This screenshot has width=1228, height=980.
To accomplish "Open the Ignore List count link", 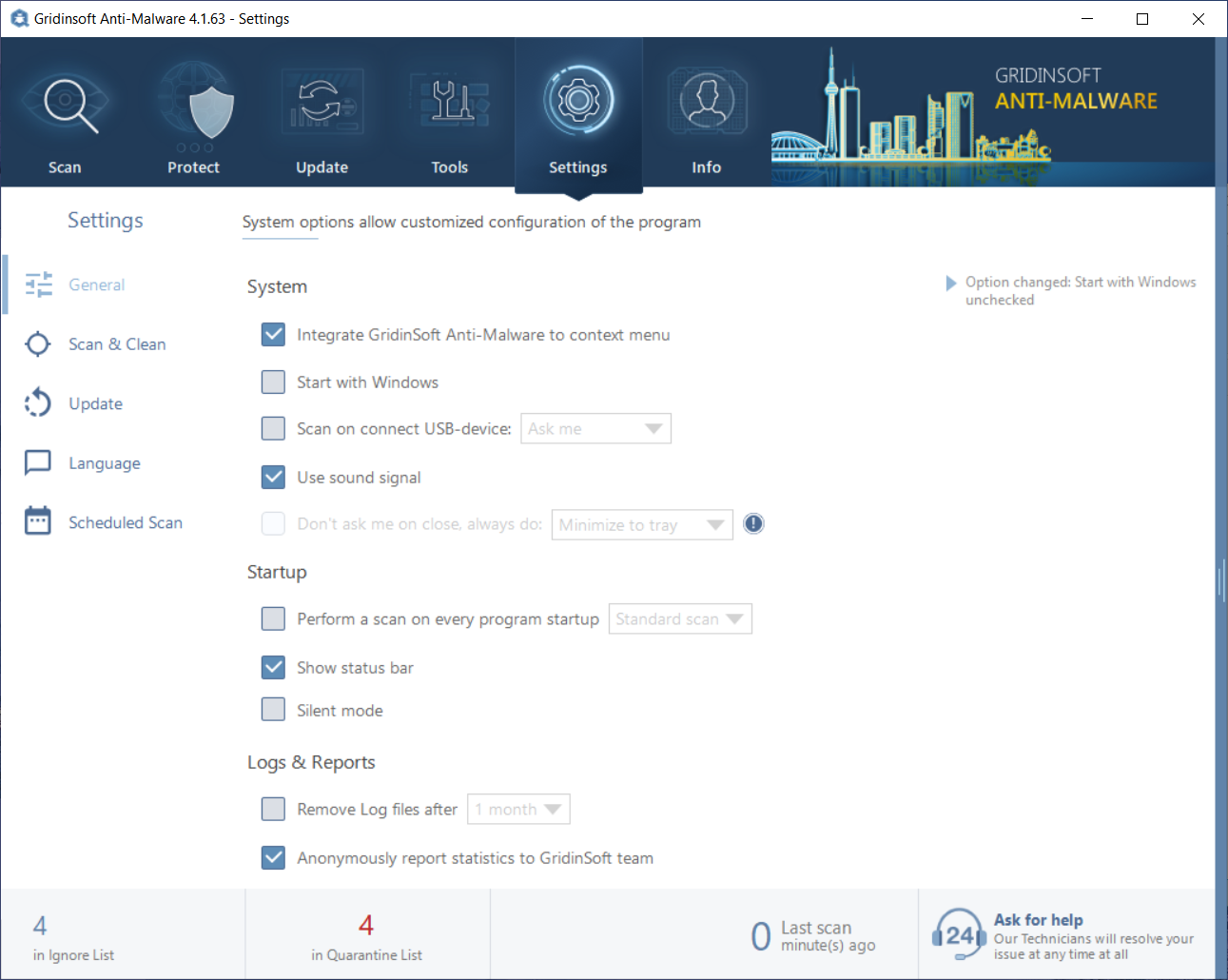I will point(72,937).
